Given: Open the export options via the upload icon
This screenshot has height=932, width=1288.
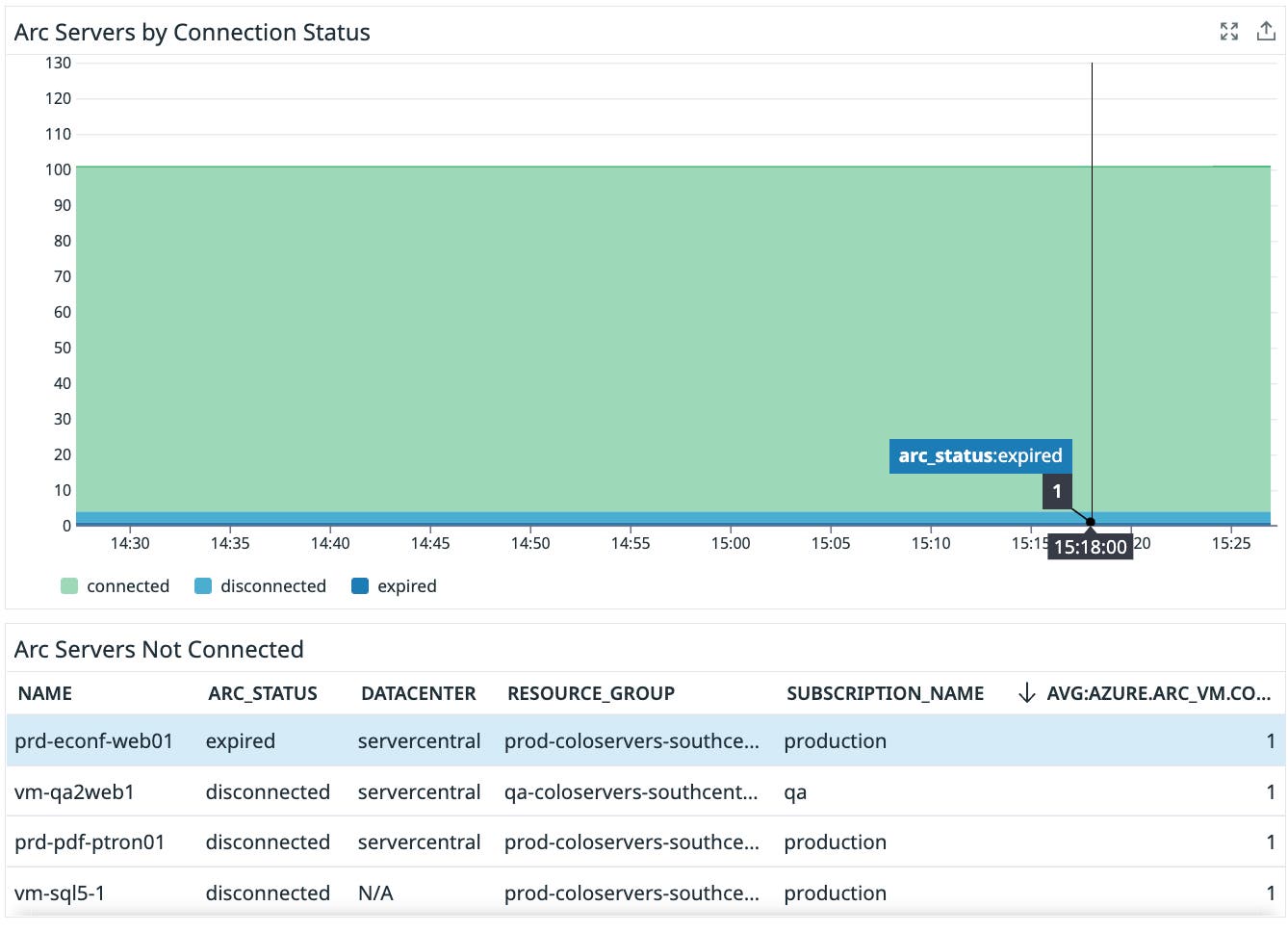Looking at the screenshot, I should [x=1266, y=32].
